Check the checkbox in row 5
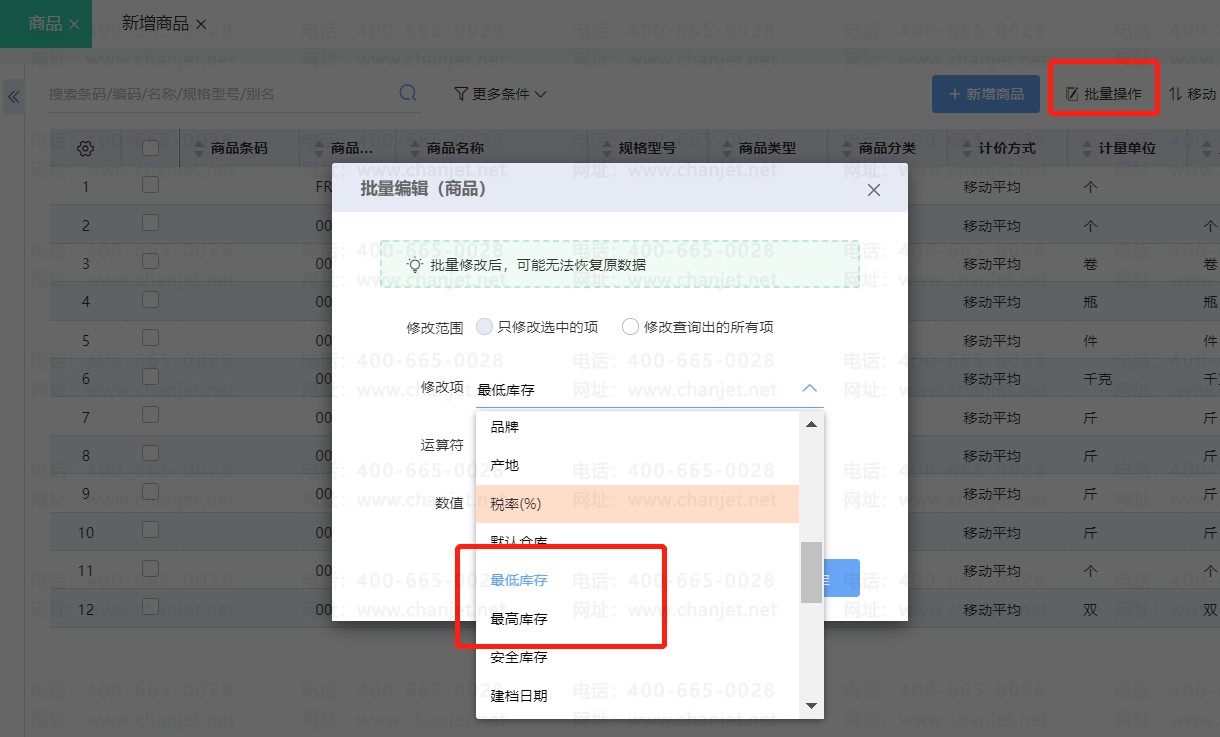This screenshot has width=1220, height=737. point(150,338)
